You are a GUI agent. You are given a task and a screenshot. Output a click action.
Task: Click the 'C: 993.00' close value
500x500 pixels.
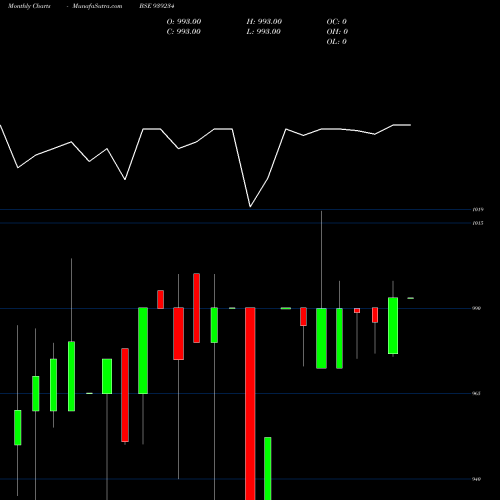tap(184, 31)
